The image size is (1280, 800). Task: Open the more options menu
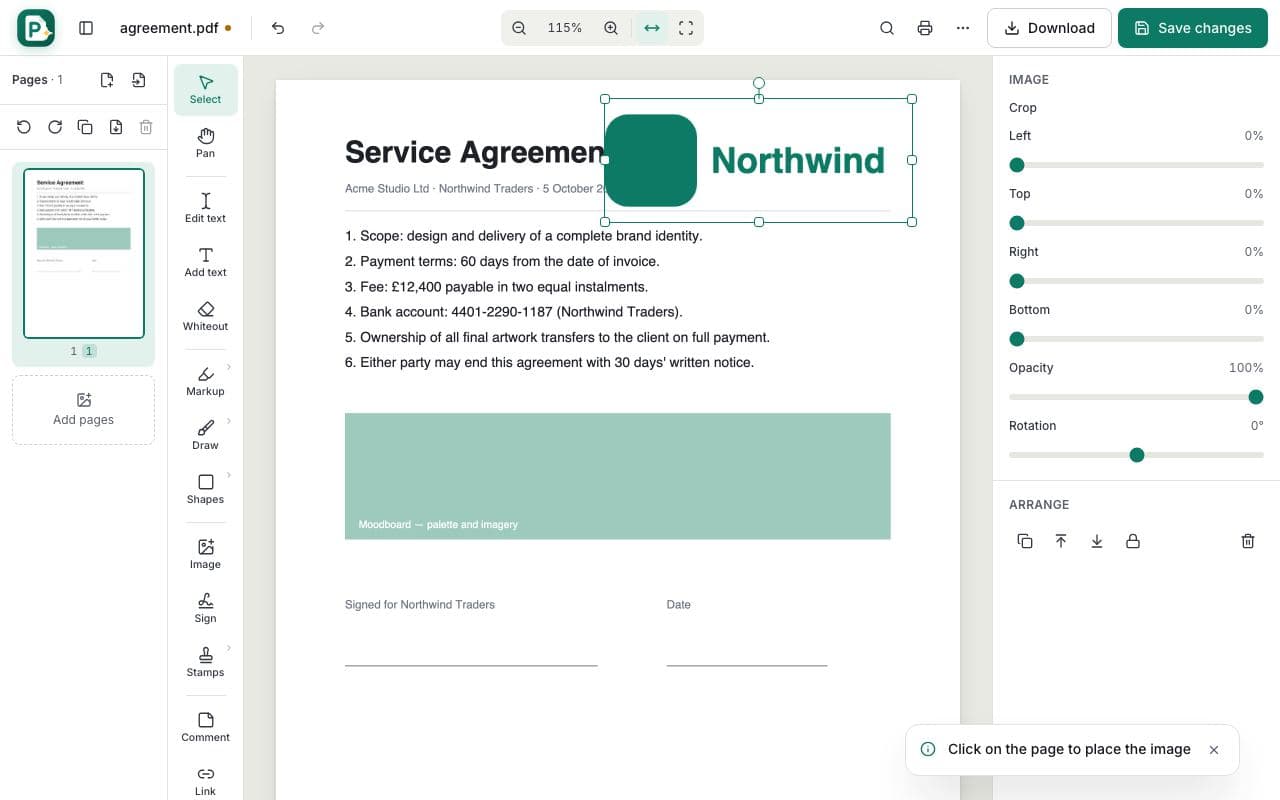pos(963,28)
